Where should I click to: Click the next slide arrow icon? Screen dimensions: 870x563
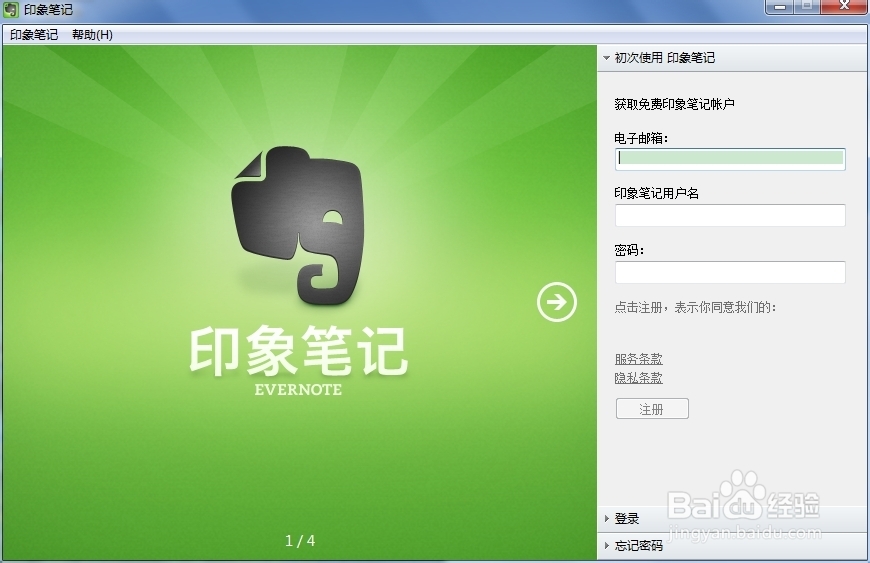click(557, 302)
